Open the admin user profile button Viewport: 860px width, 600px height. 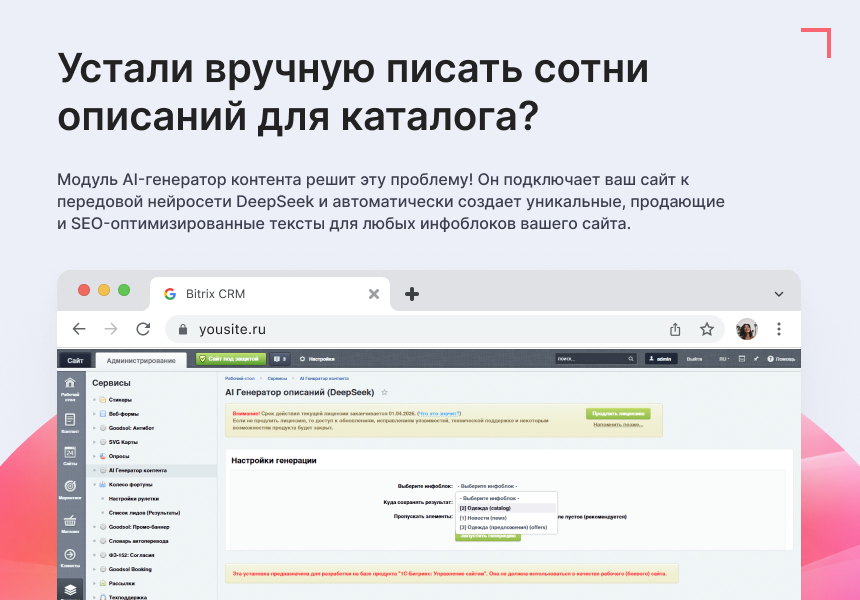(660, 359)
